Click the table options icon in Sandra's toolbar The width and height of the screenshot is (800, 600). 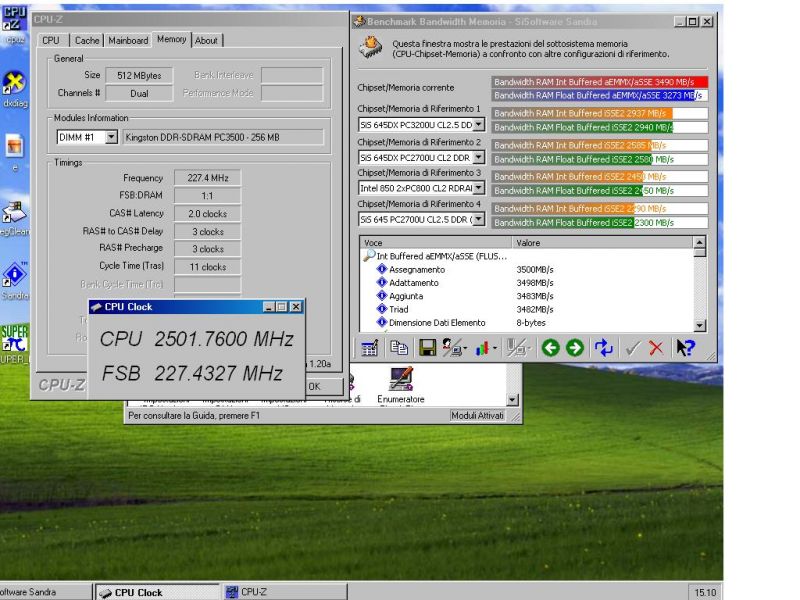pyautogui.click(x=369, y=348)
